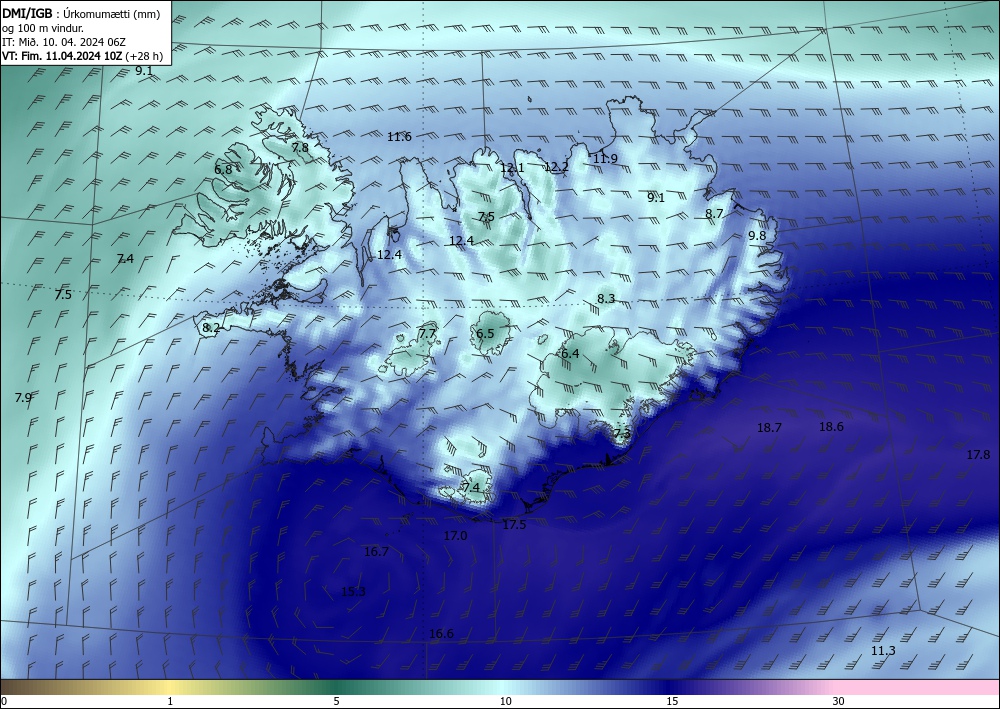
Task: Click the 7.8 value in the Westfjords
Action: click(300, 147)
